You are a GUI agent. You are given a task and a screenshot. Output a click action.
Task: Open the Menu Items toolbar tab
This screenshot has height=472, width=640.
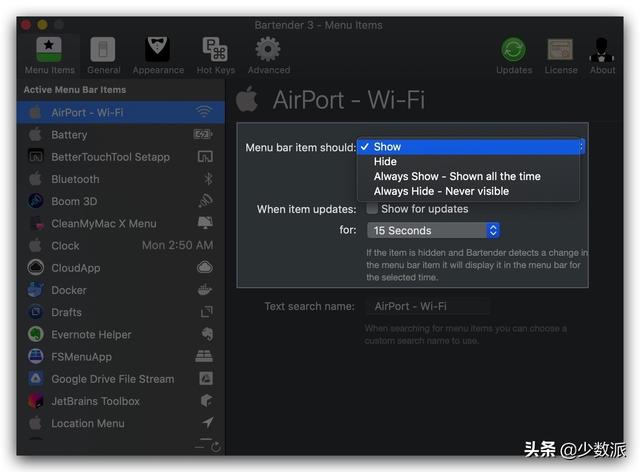tap(50, 56)
